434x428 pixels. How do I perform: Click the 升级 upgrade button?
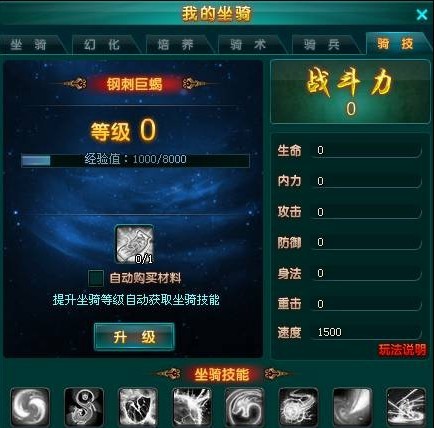pos(134,337)
